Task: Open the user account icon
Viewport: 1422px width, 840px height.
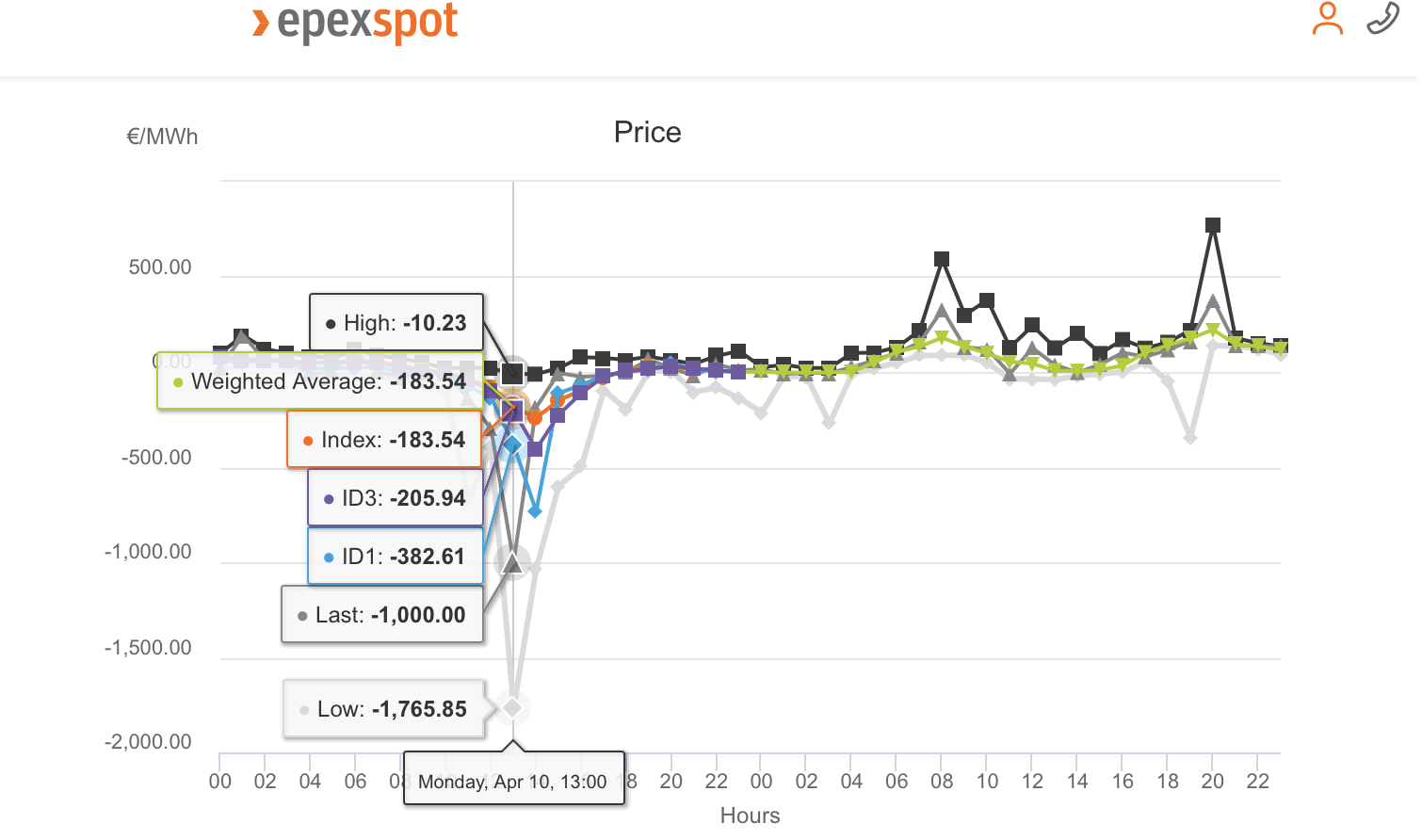Action: [x=1327, y=19]
